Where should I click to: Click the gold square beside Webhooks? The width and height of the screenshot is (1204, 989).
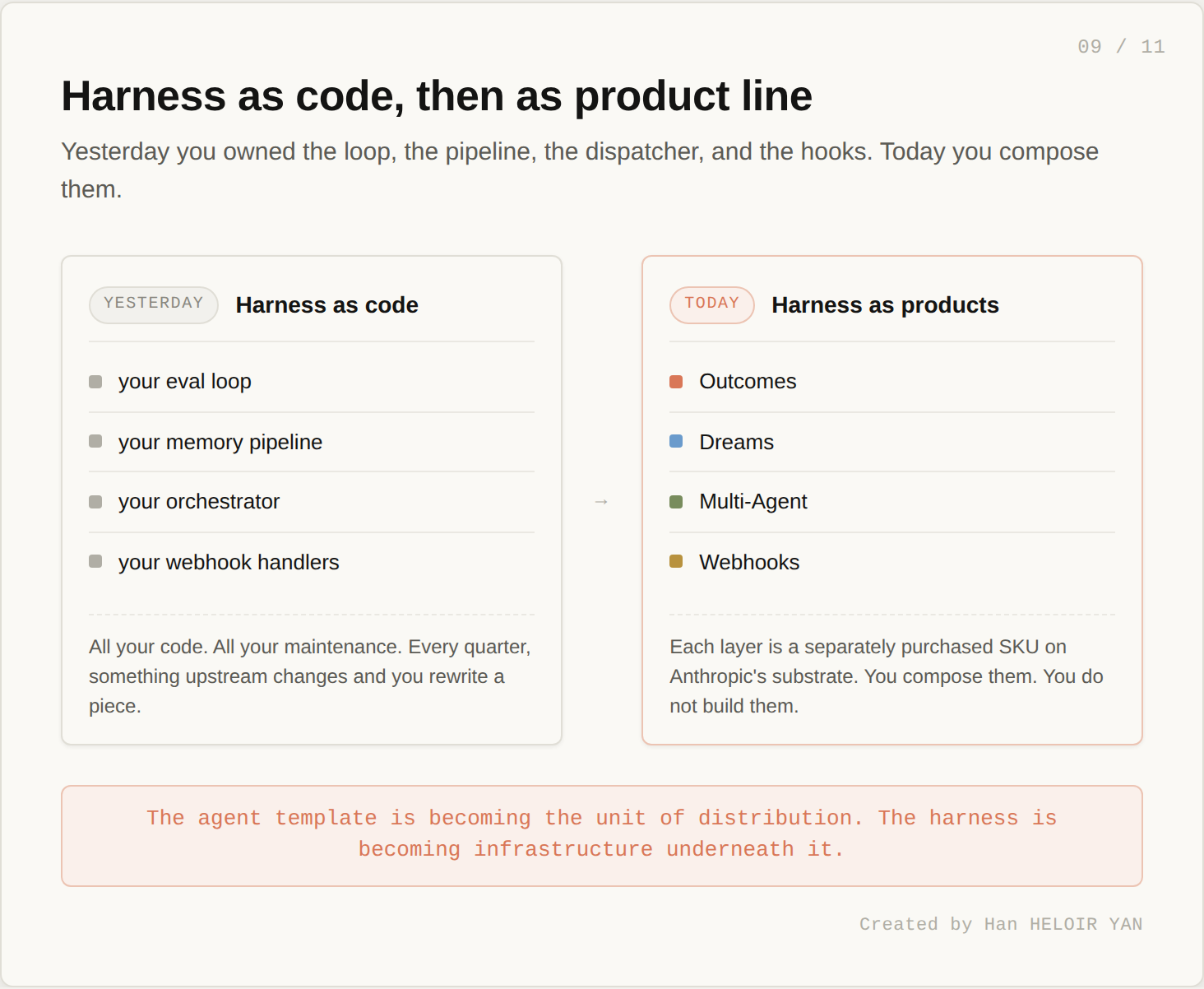pyautogui.click(x=676, y=561)
